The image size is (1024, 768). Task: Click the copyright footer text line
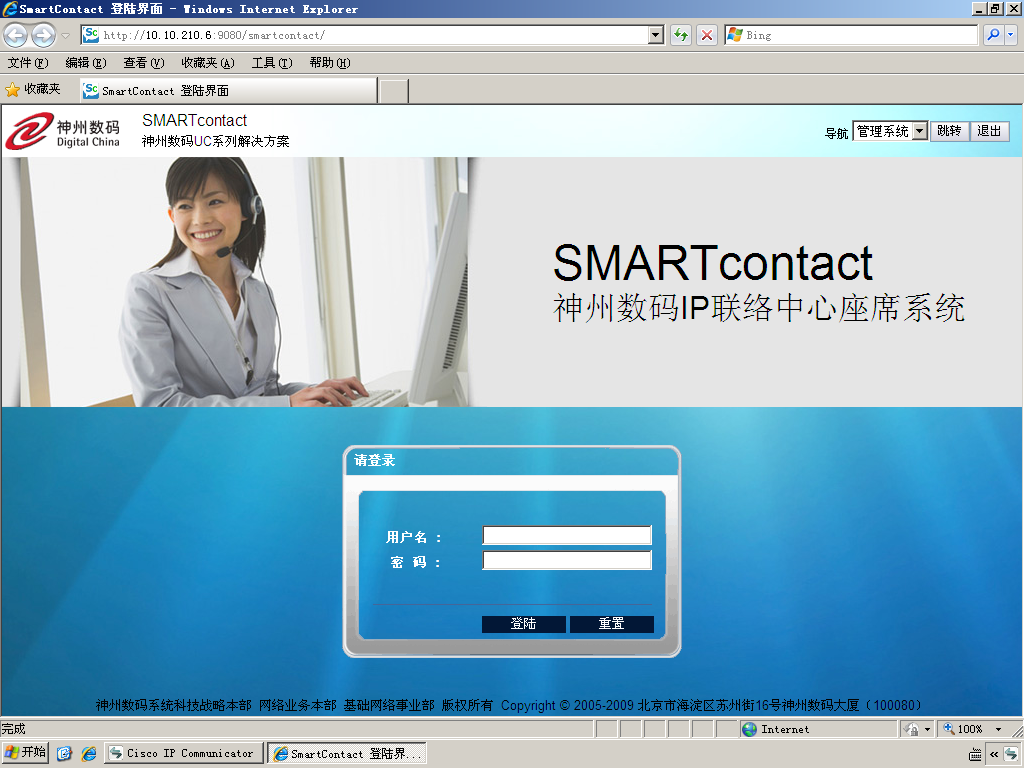pyautogui.click(x=509, y=705)
